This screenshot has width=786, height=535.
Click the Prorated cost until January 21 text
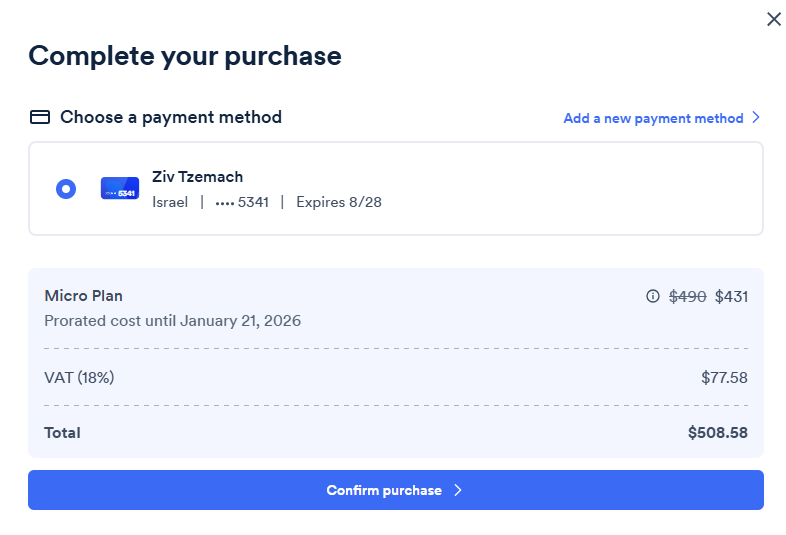click(172, 321)
